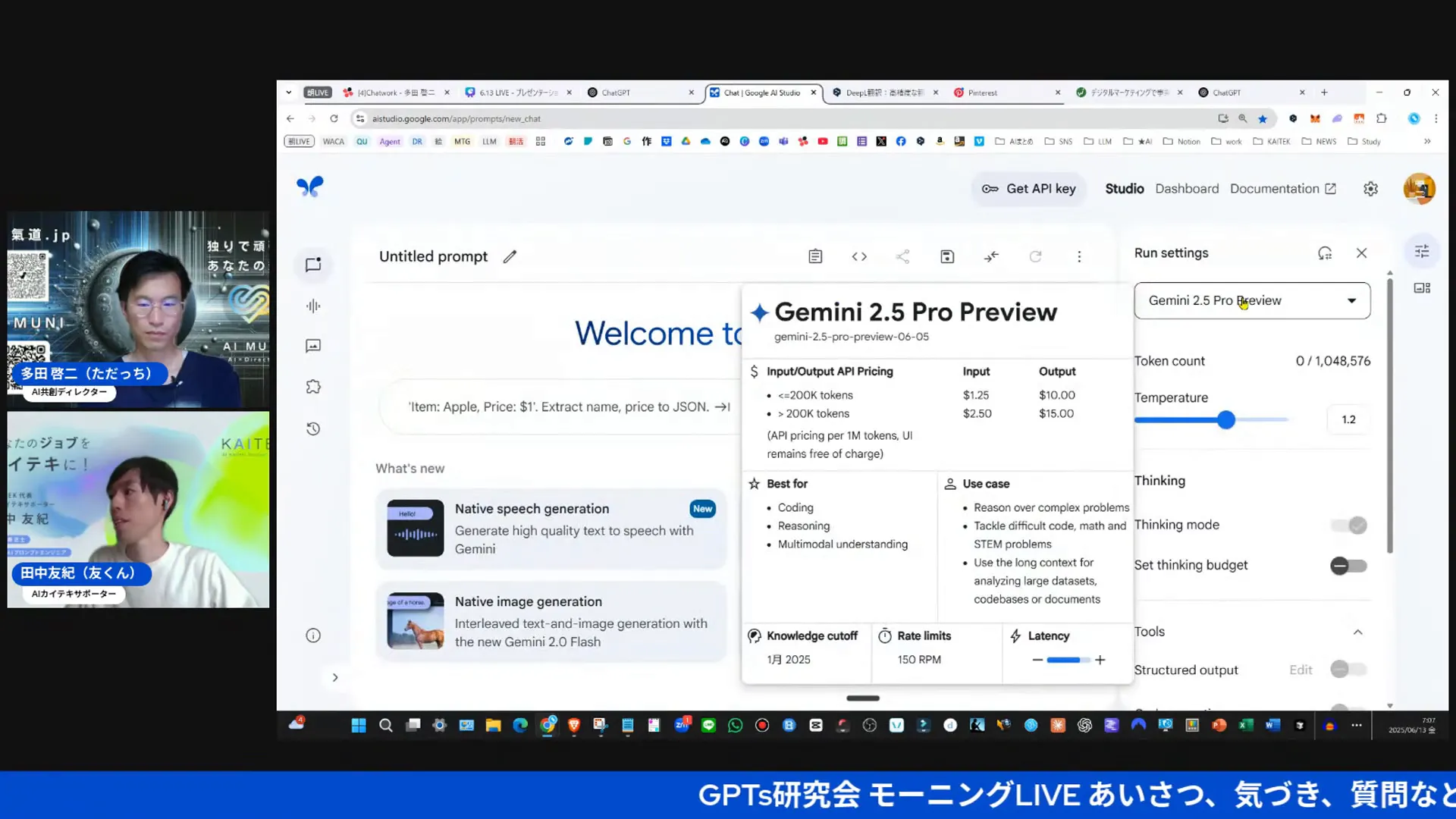Show hidden taskbar overflow icons

point(1357,725)
